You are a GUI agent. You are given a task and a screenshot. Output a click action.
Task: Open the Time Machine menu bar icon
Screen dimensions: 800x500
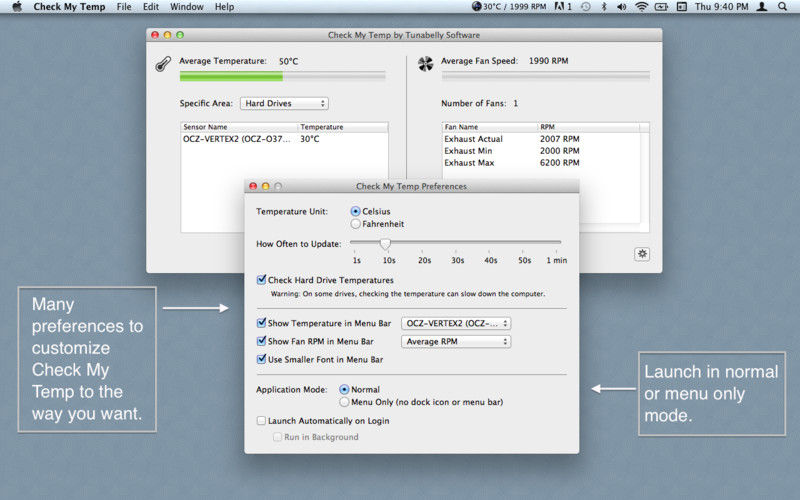tap(586, 7)
